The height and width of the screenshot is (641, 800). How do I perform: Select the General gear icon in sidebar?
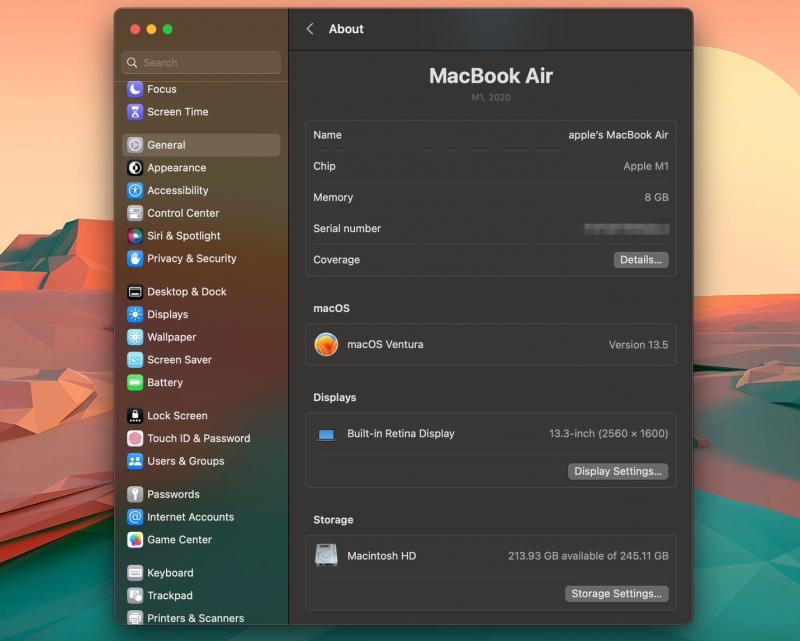point(135,145)
